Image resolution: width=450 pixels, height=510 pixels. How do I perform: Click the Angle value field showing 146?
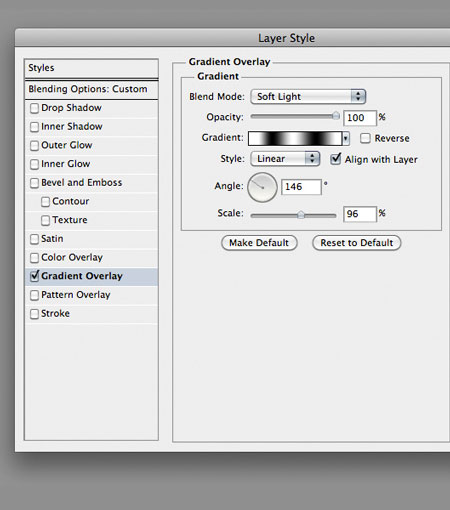pyautogui.click(x=301, y=187)
